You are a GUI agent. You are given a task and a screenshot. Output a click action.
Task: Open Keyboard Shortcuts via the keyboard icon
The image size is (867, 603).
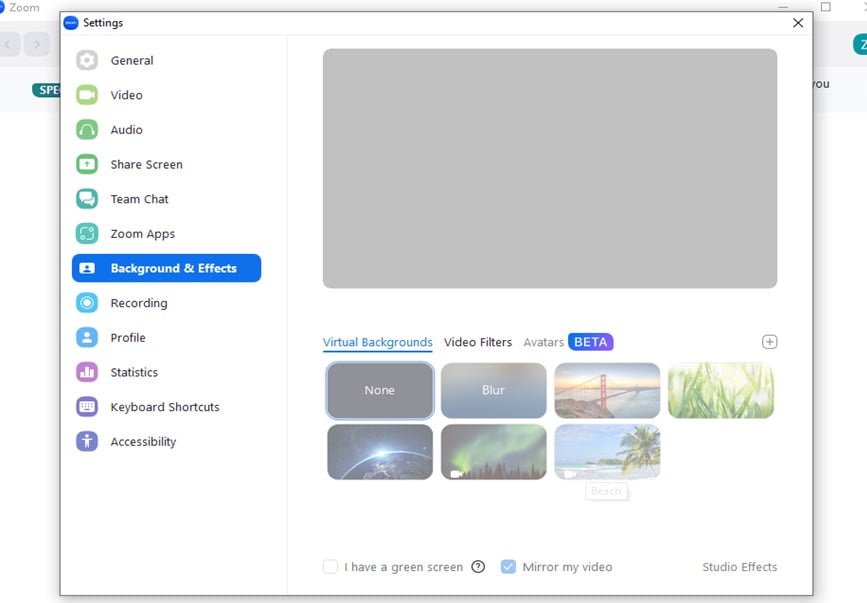click(x=87, y=407)
